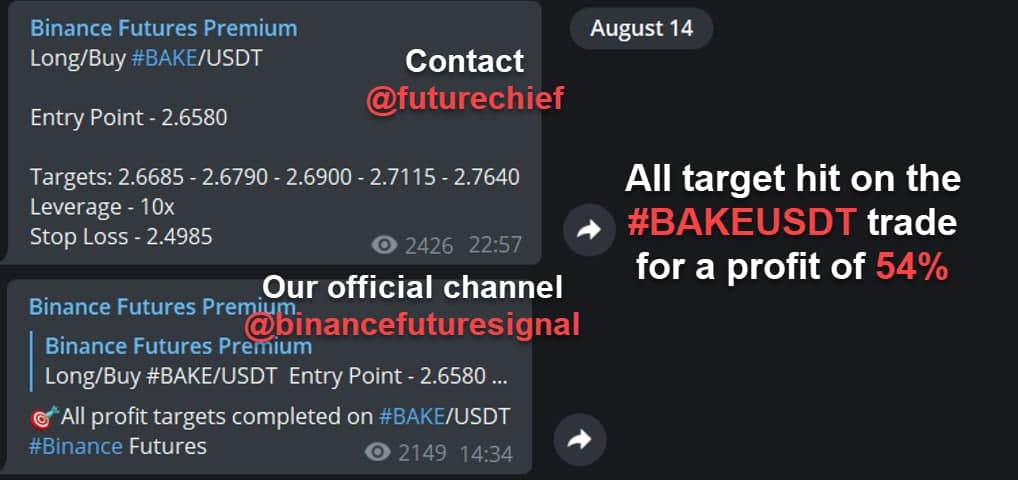
Task: Click forward arrow beside profit targets completed message
Action: pyautogui.click(x=580, y=440)
